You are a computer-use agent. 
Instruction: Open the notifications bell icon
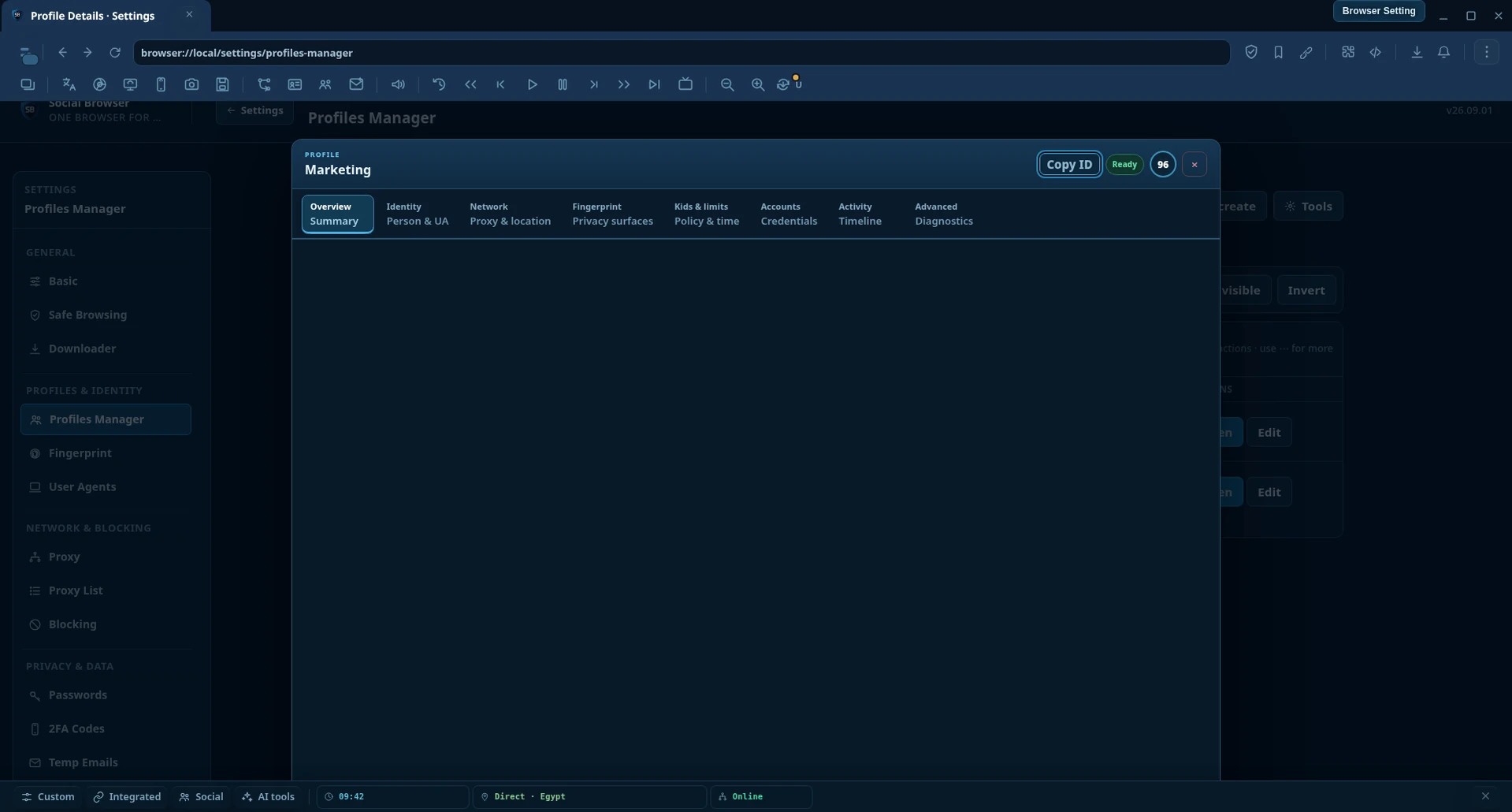(1443, 52)
